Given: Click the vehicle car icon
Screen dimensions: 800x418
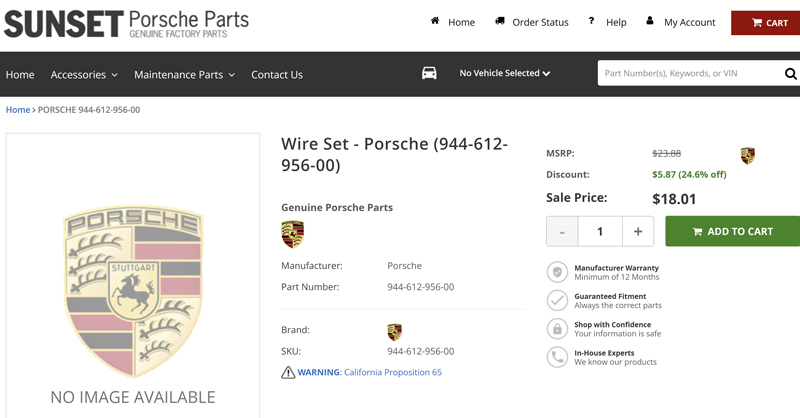Looking at the screenshot, I should click(429, 73).
